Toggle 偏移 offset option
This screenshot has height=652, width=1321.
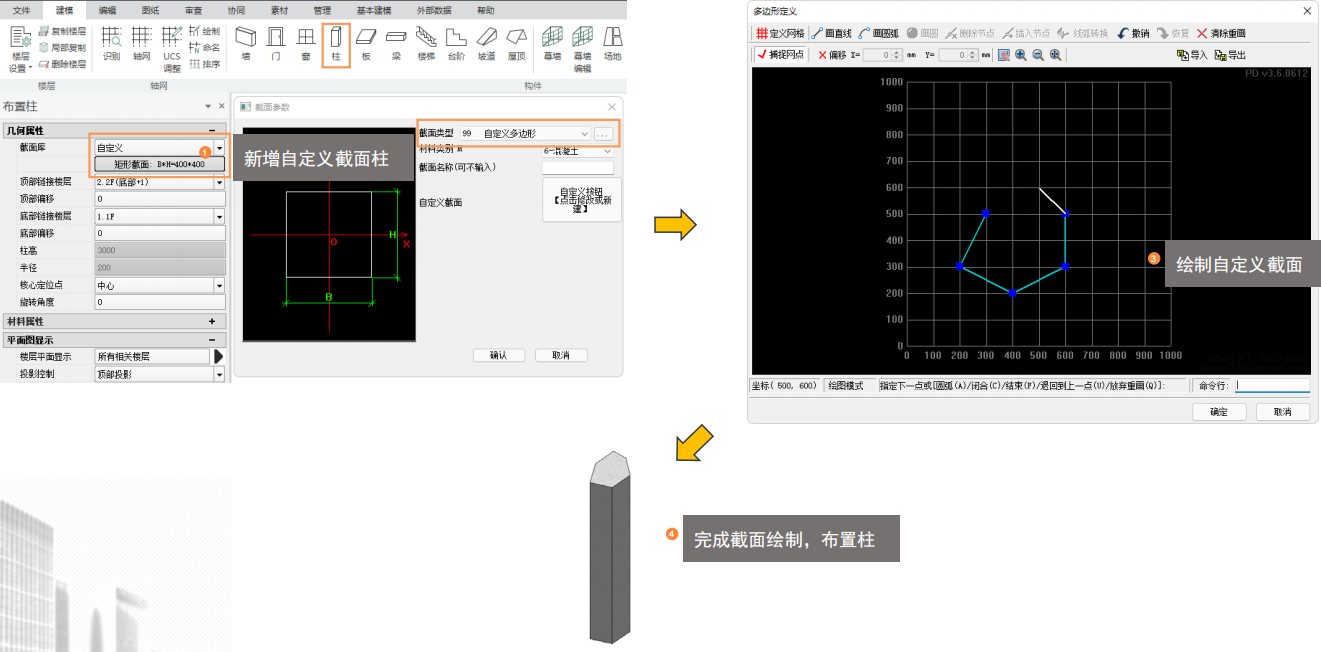(832, 55)
